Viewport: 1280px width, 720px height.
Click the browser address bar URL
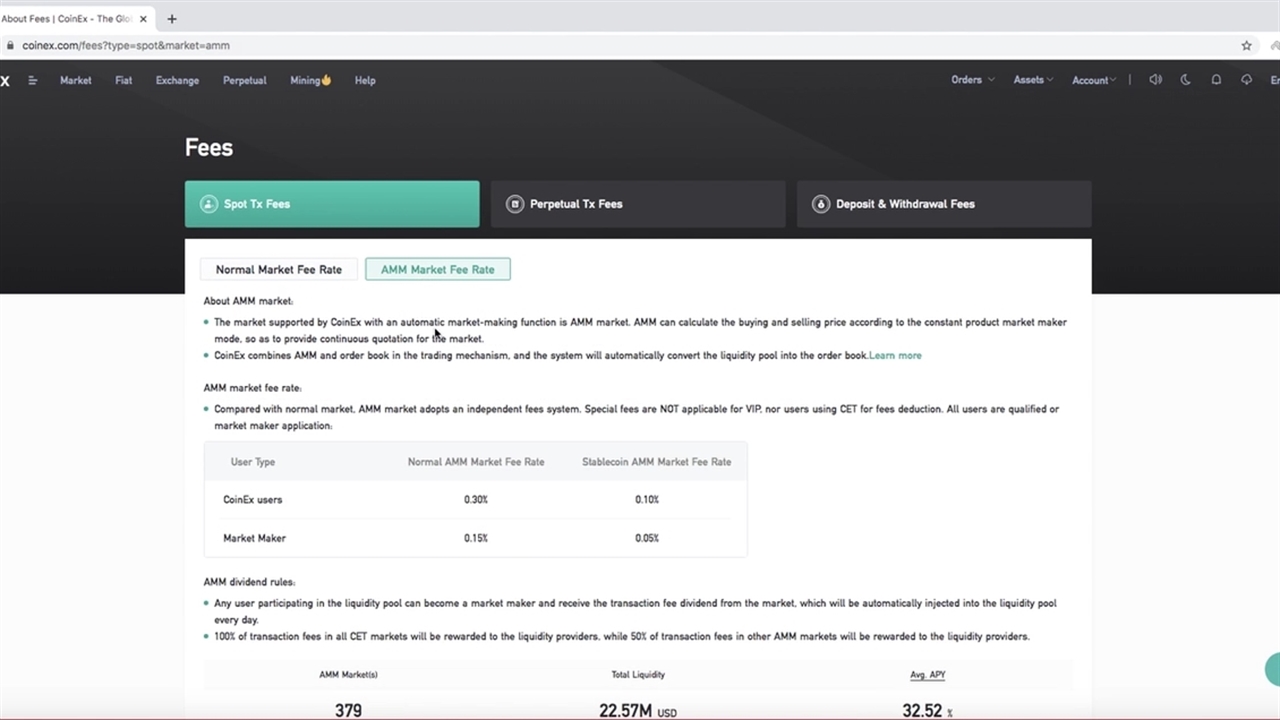point(126,45)
